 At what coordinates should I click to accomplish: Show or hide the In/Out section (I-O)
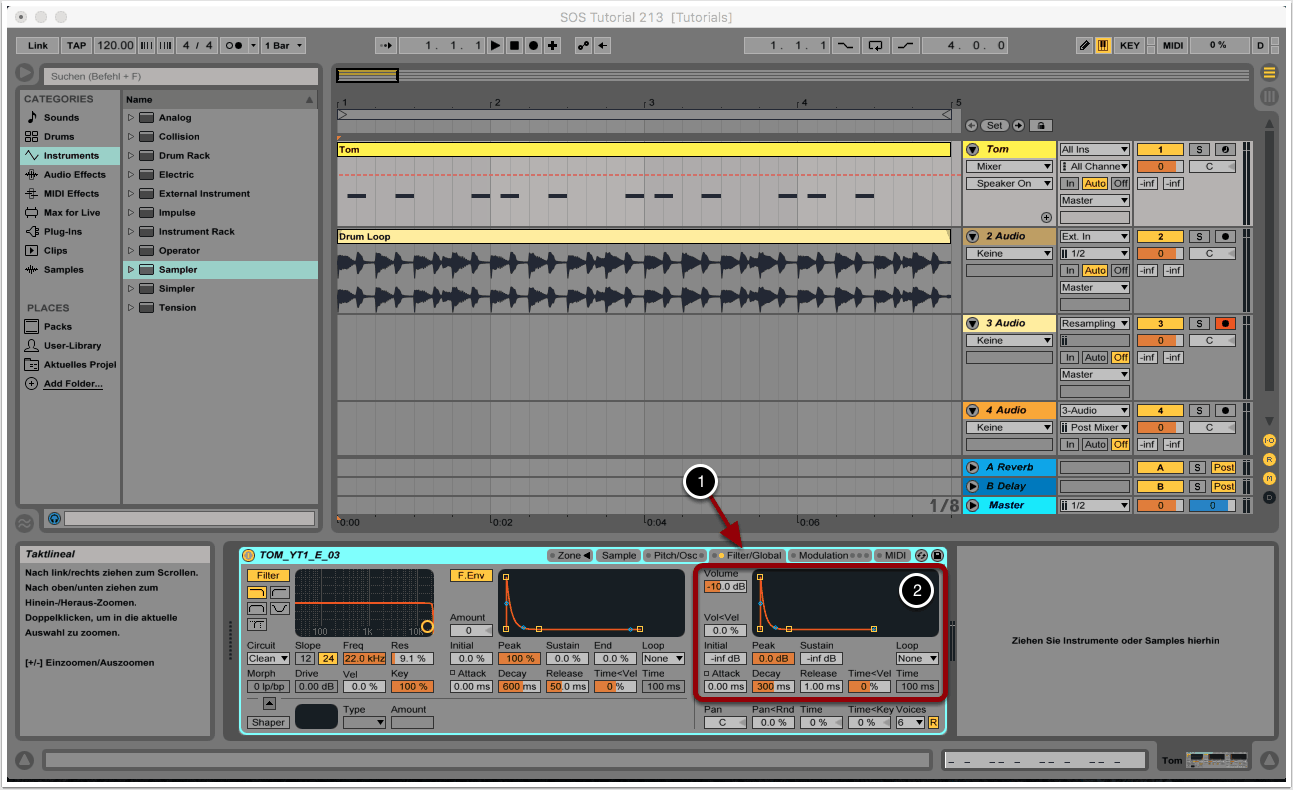(x=1269, y=440)
